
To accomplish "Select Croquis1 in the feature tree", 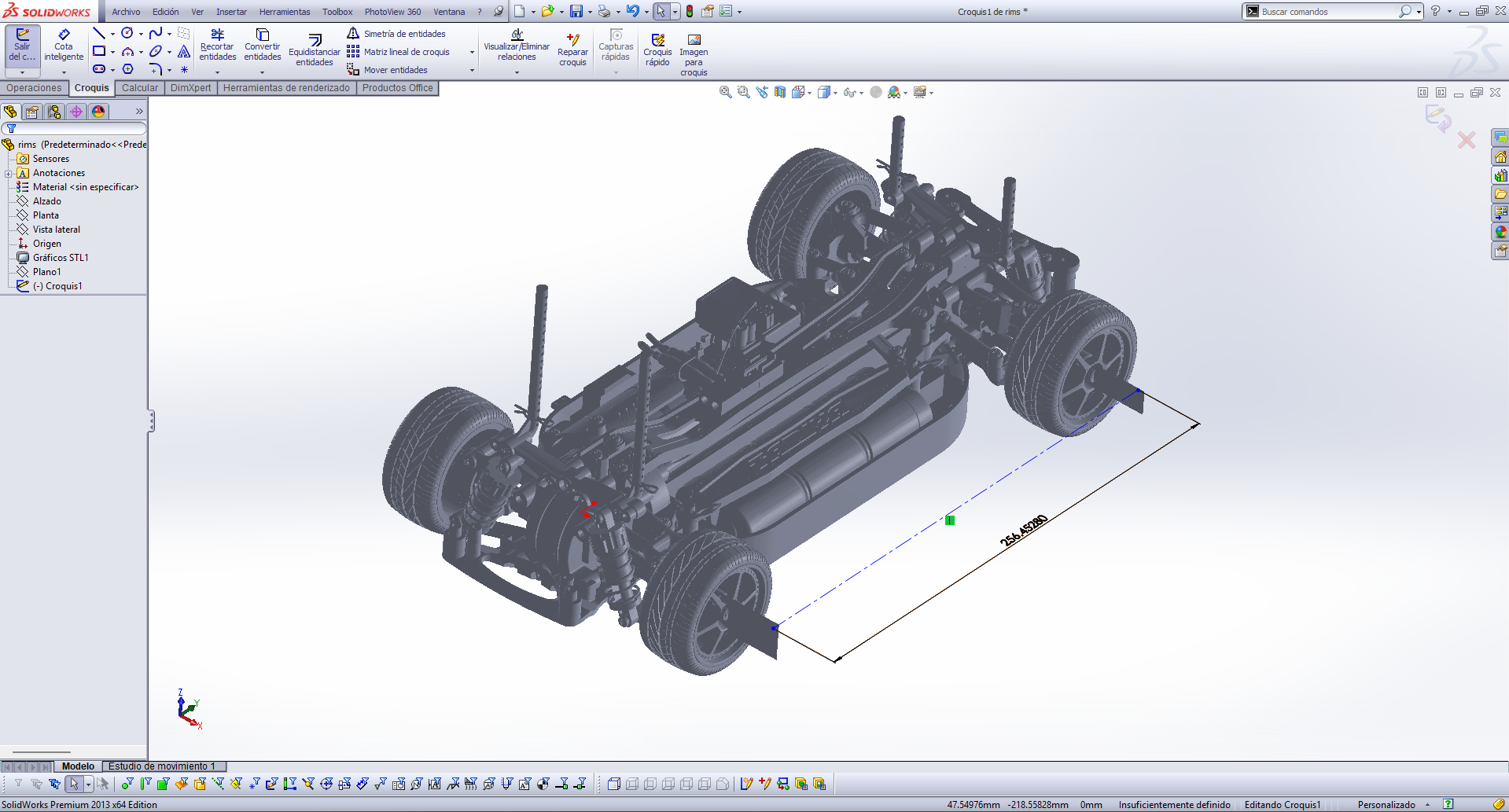I will [57, 286].
